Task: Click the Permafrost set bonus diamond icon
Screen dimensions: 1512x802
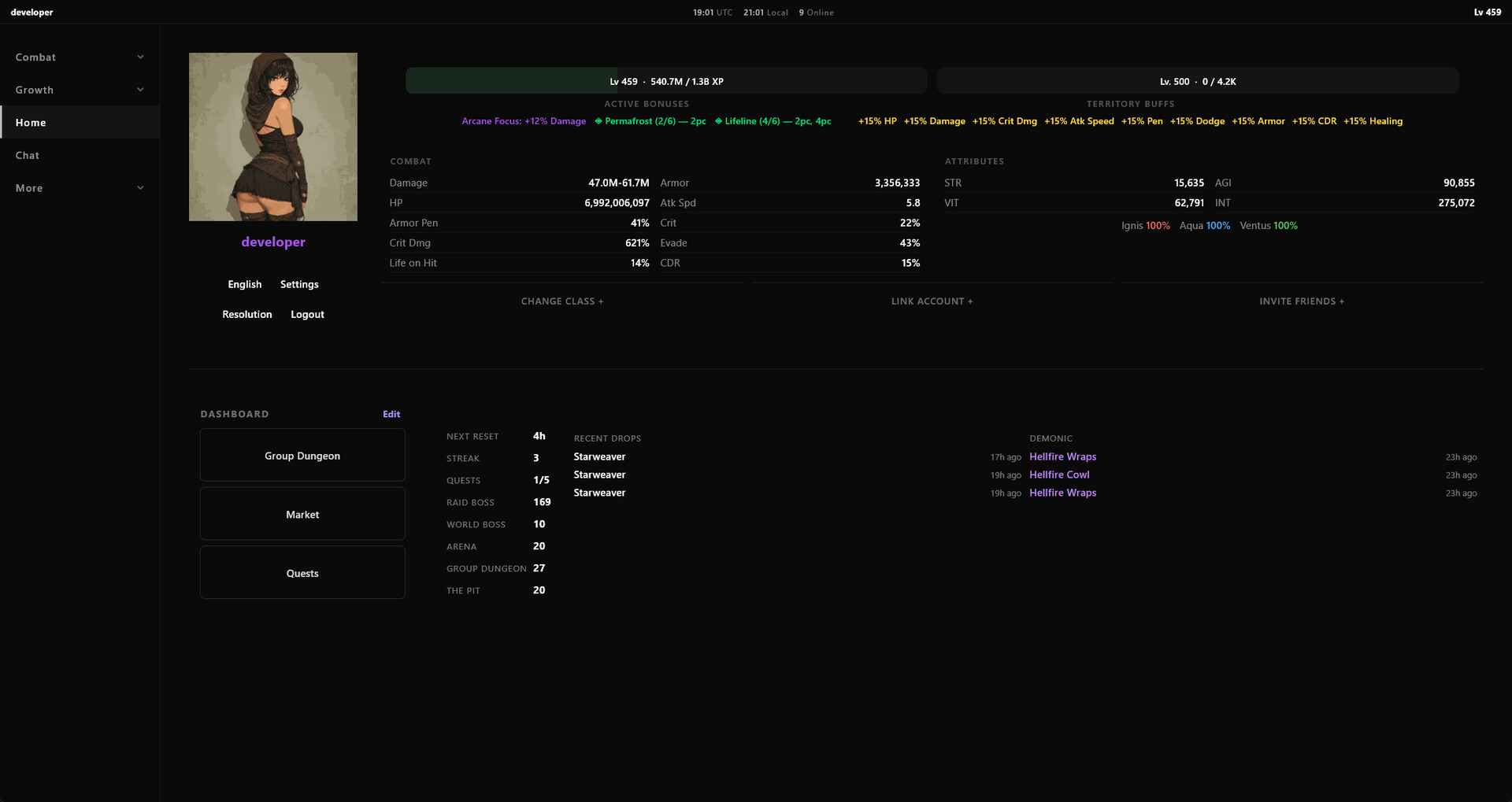Action: (598, 121)
